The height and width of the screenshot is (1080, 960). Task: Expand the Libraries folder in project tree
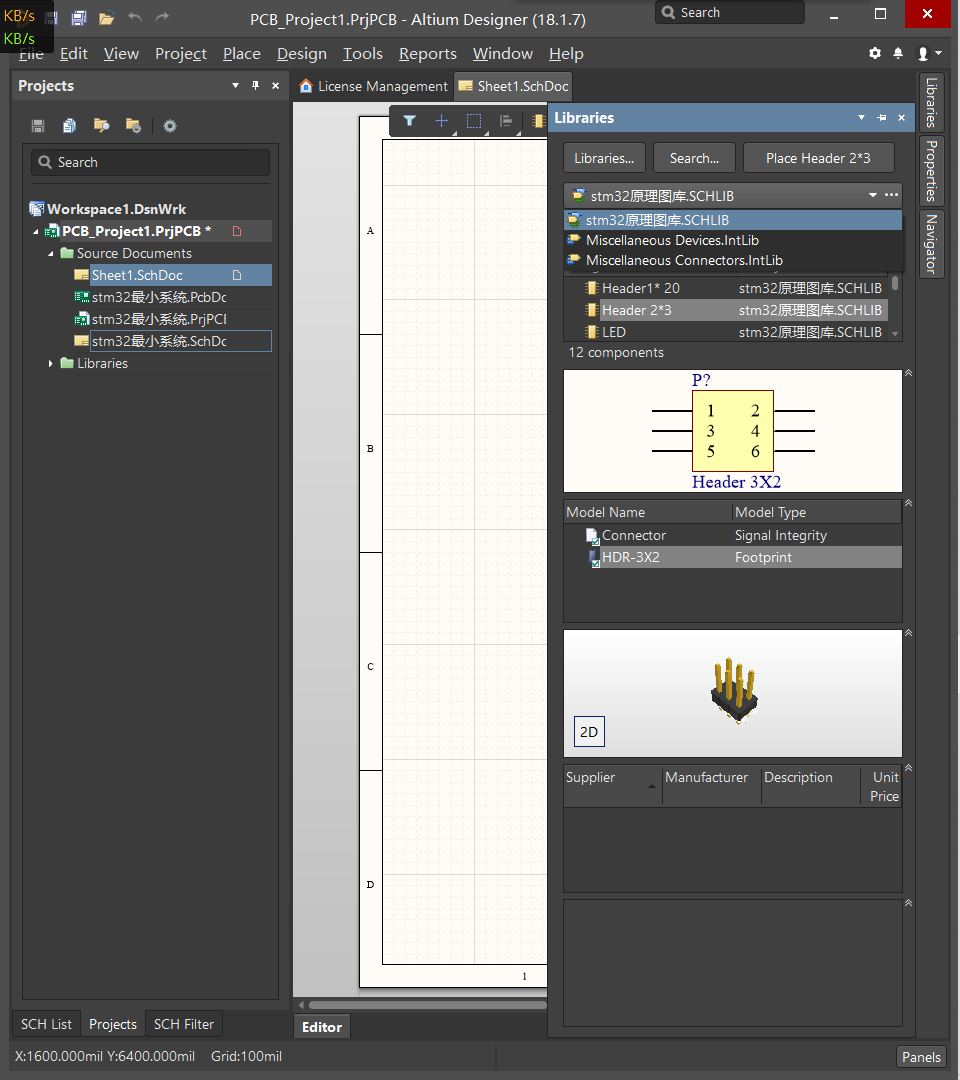[x=50, y=363]
